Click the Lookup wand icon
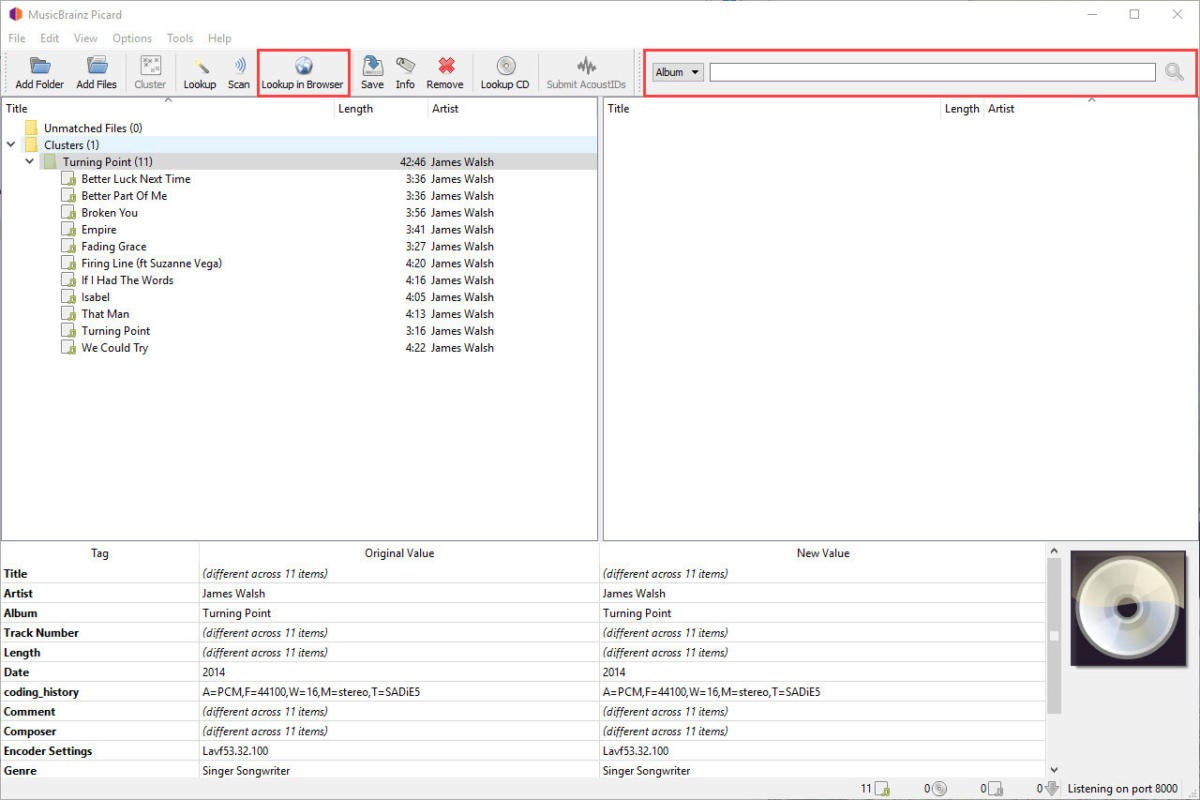 point(200,66)
